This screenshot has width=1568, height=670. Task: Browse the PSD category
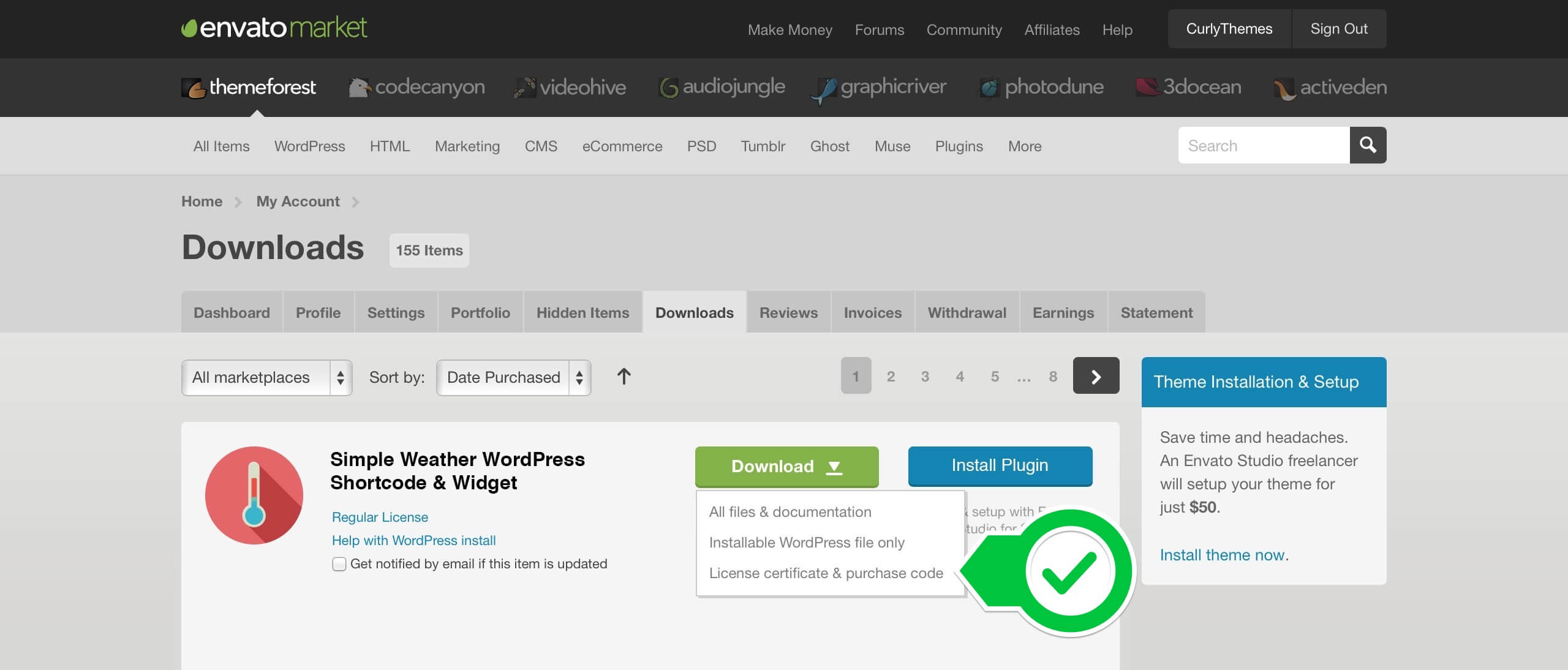[x=701, y=146]
